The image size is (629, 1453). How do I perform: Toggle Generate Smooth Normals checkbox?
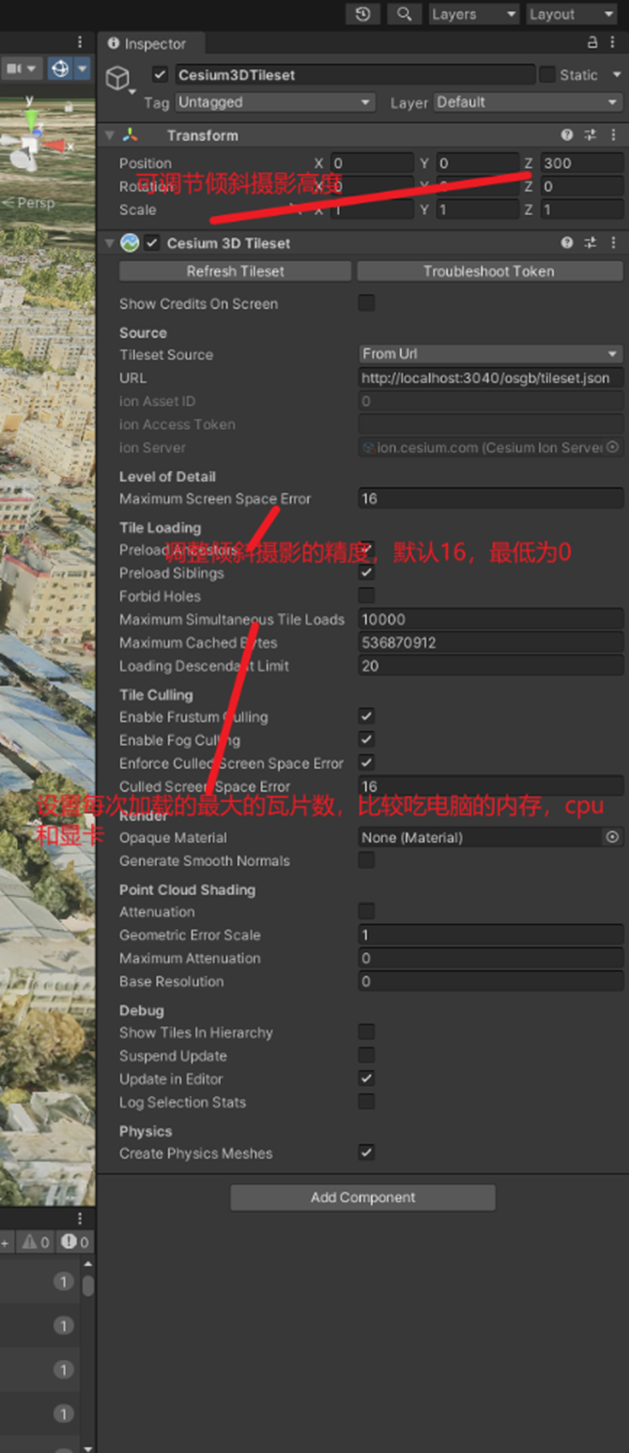pyautogui.click(x=366, y=860)
